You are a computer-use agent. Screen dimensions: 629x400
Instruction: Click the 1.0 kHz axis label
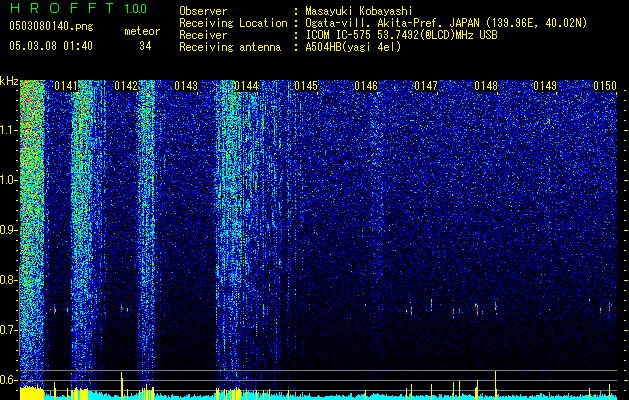click(9, 180)
